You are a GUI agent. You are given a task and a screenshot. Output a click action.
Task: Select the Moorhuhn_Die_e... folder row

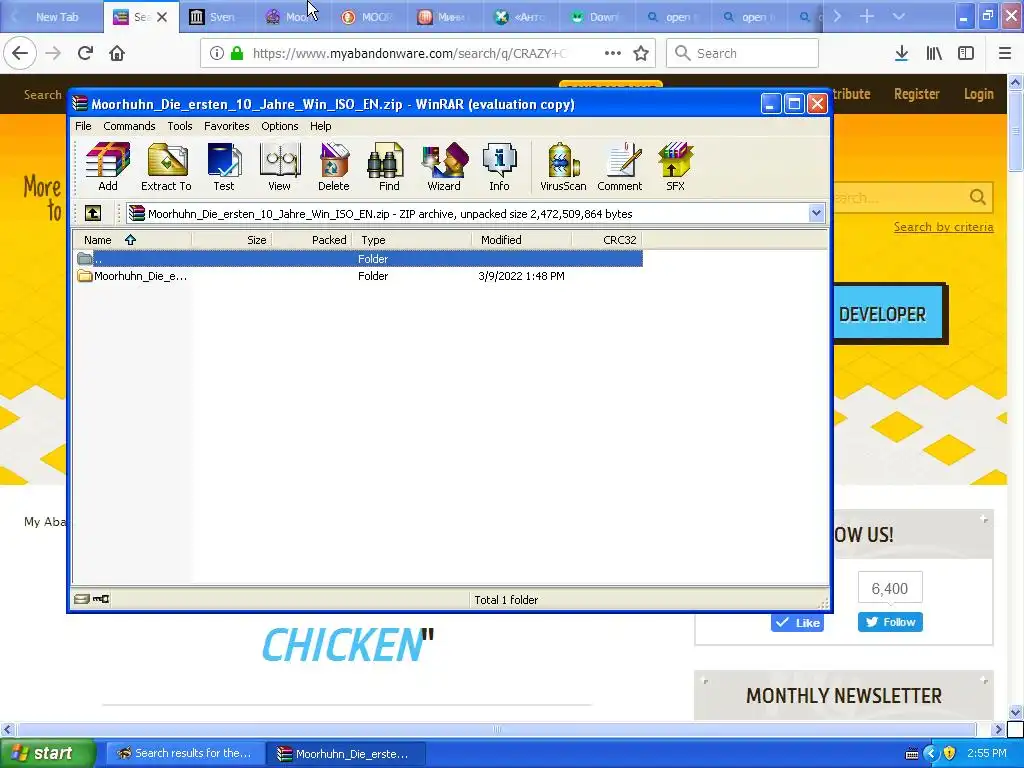357,276
